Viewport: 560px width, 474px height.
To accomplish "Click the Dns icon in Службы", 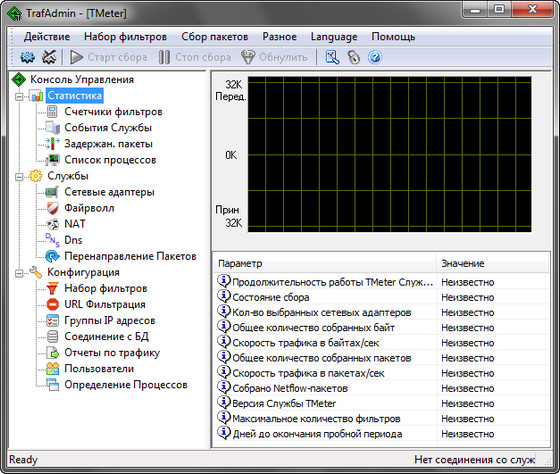I will click(x=53, y=240).
